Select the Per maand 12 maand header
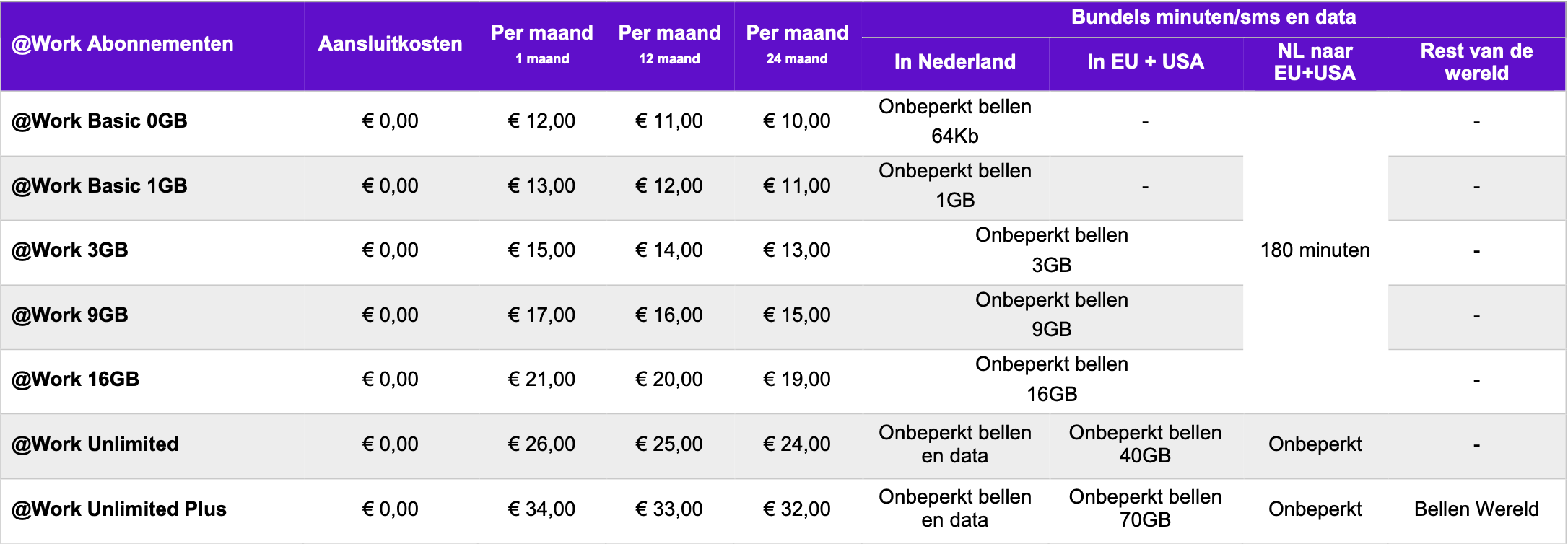 click(x=669, y=44)
